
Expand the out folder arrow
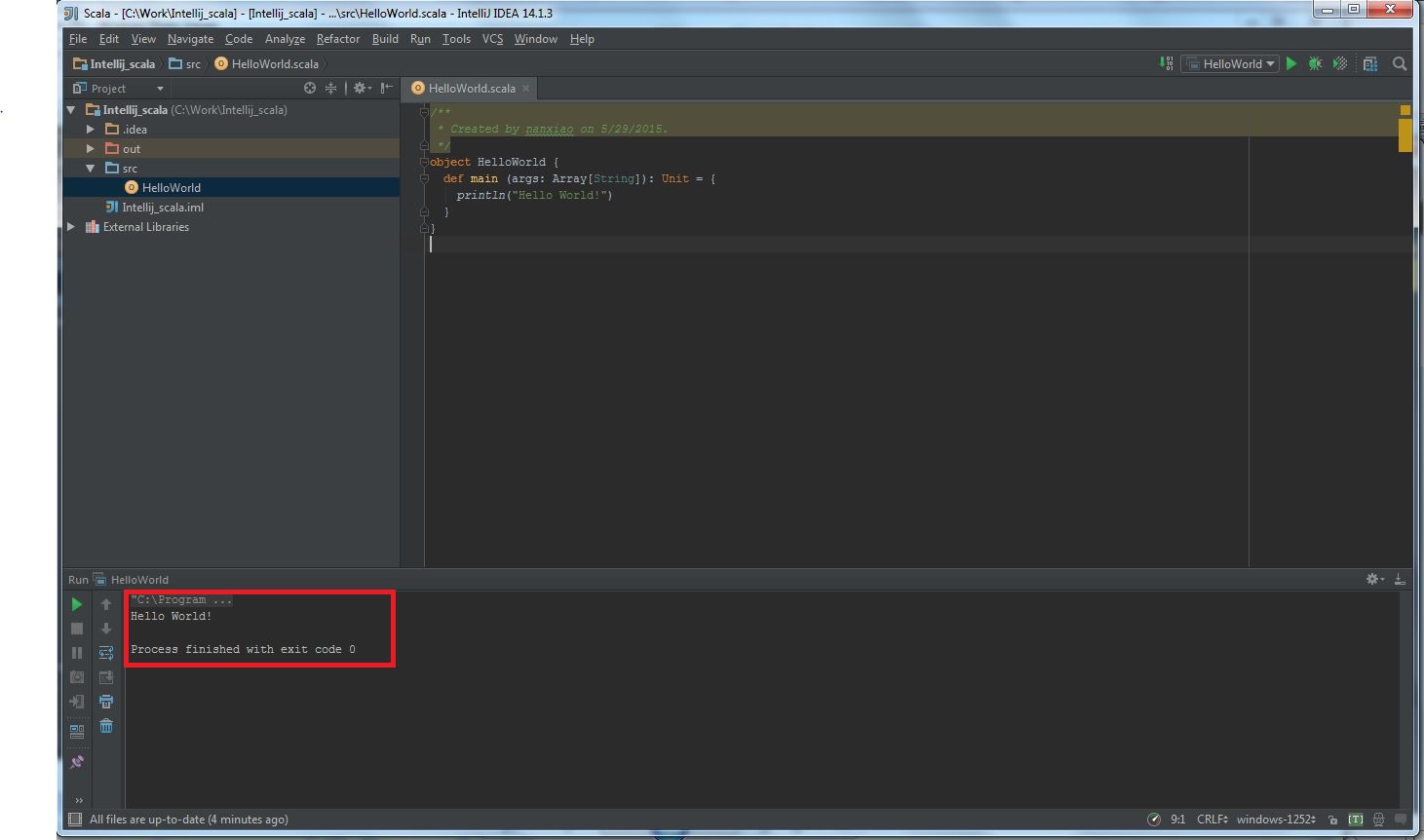pyautogui.click(x=91, y=149)
